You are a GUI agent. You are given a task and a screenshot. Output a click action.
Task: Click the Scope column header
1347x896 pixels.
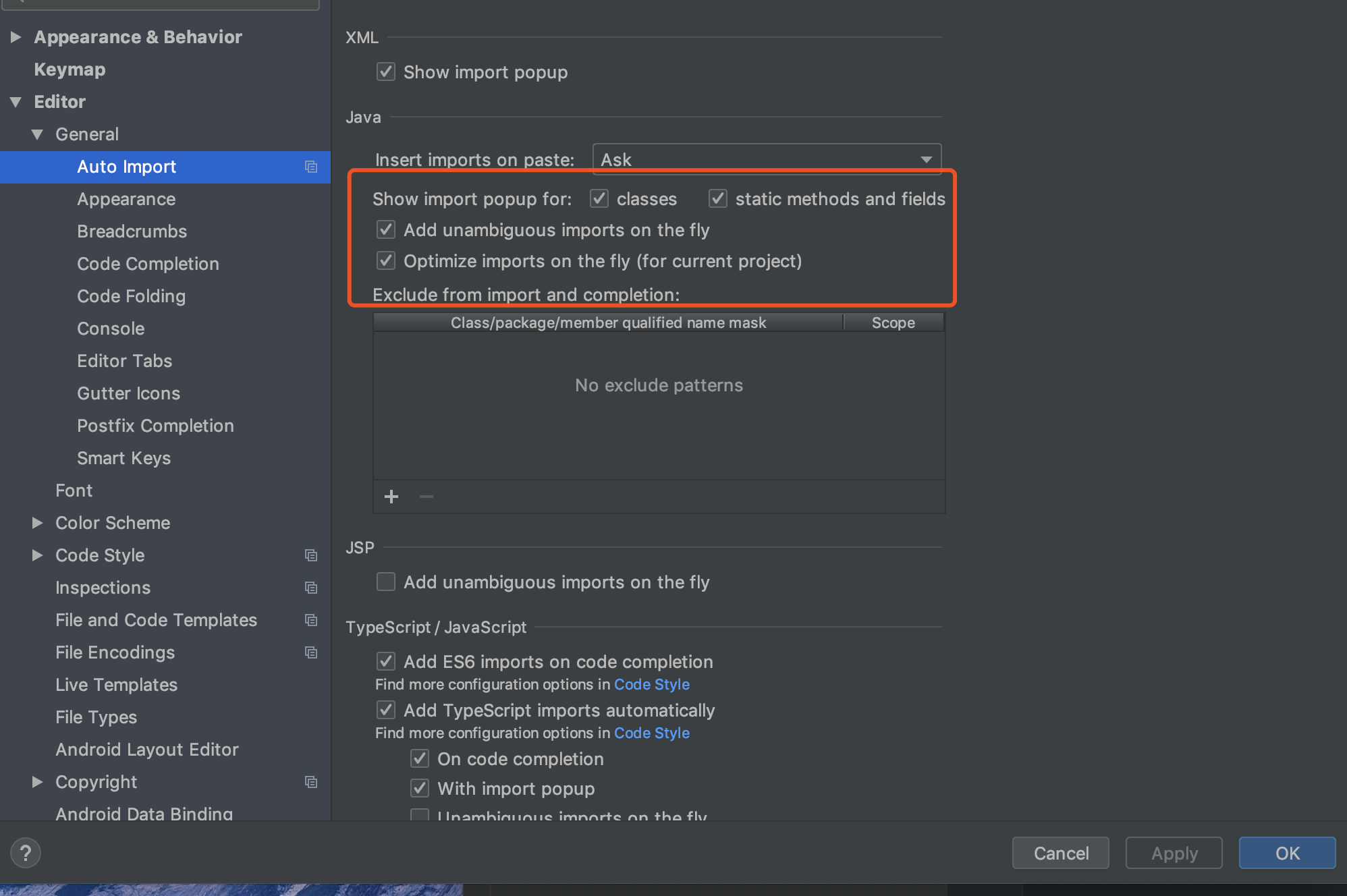coord(893,323)
